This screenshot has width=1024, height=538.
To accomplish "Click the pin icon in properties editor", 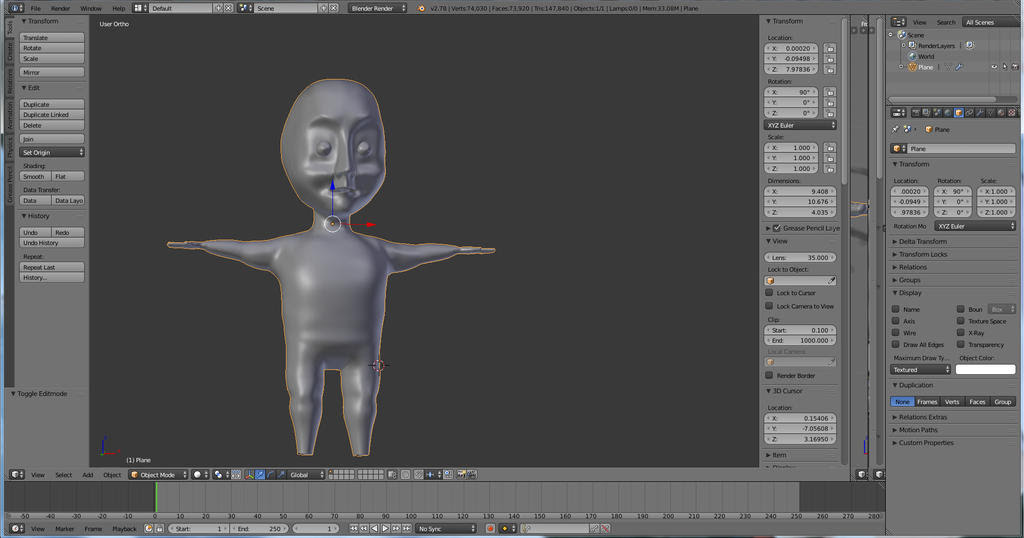I will tap(895, 129).
